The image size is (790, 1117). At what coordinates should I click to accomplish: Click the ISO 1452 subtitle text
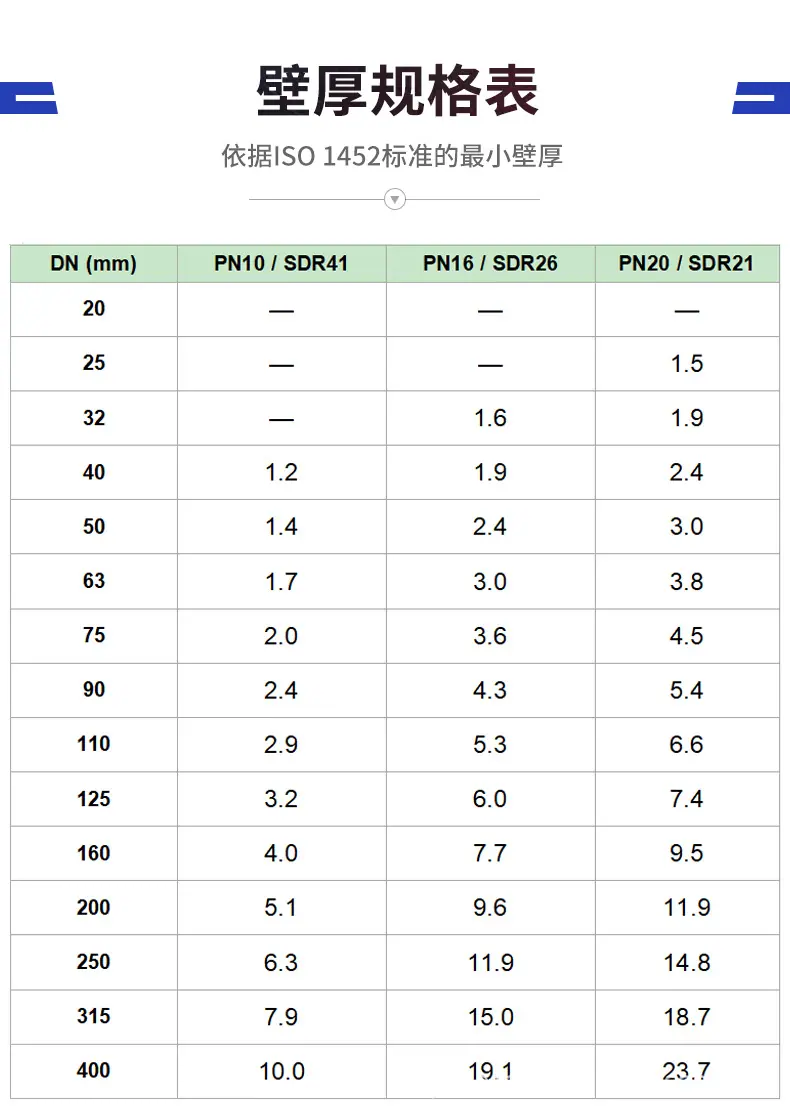click(392, 155)
